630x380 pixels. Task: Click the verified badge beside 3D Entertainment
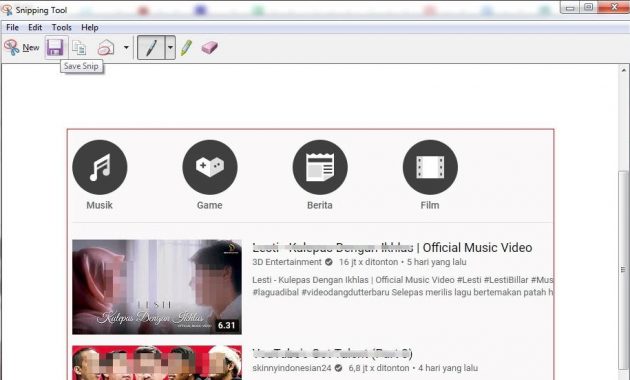coord(329,262)
